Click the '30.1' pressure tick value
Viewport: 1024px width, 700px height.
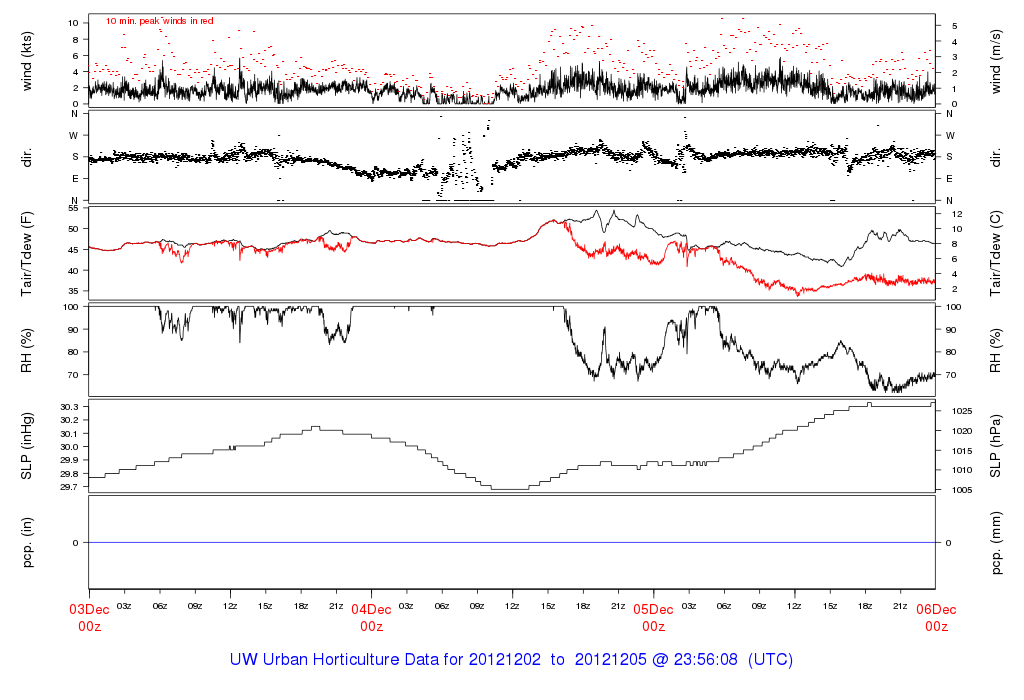click(x=69, y=434)
